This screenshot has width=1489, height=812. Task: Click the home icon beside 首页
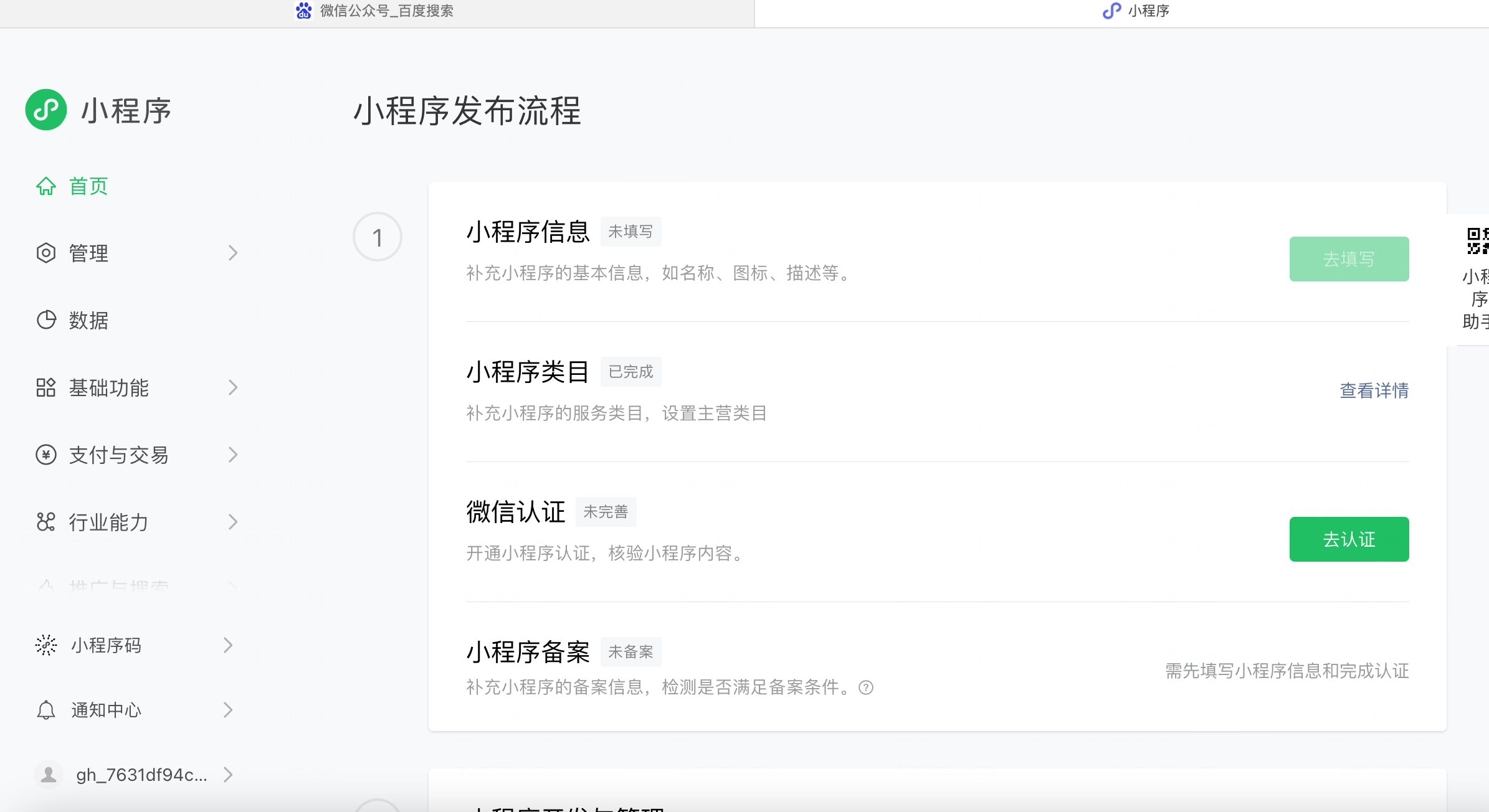46,186
